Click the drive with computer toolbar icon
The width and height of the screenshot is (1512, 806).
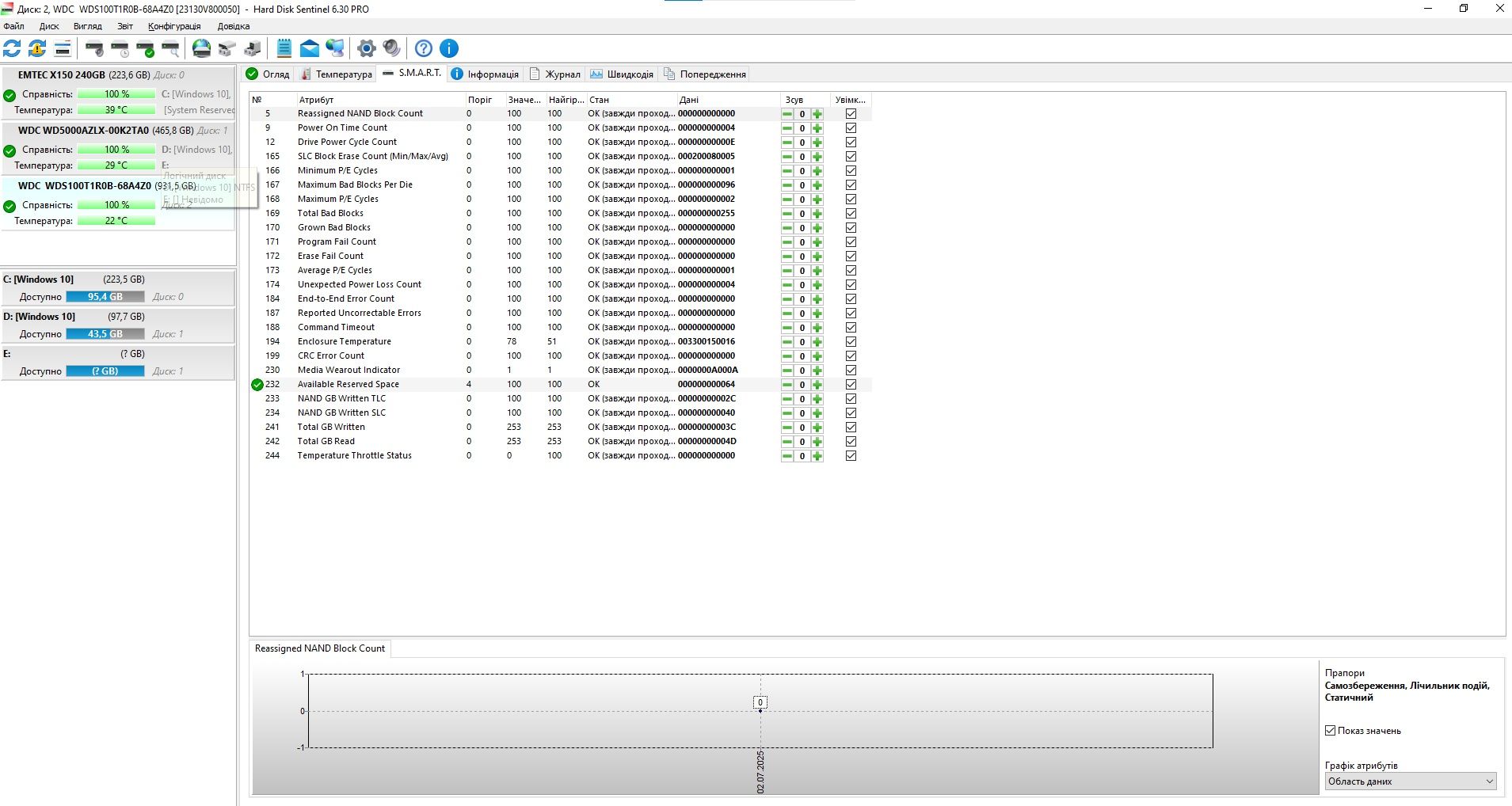[253, 48]
